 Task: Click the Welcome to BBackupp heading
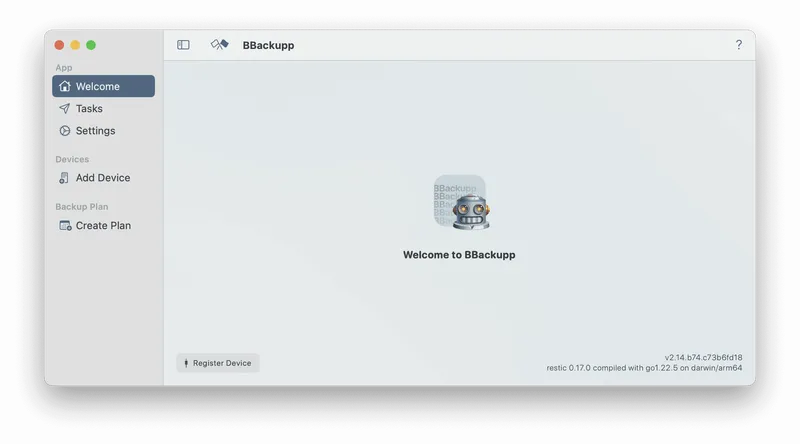(x=459, y=255)
